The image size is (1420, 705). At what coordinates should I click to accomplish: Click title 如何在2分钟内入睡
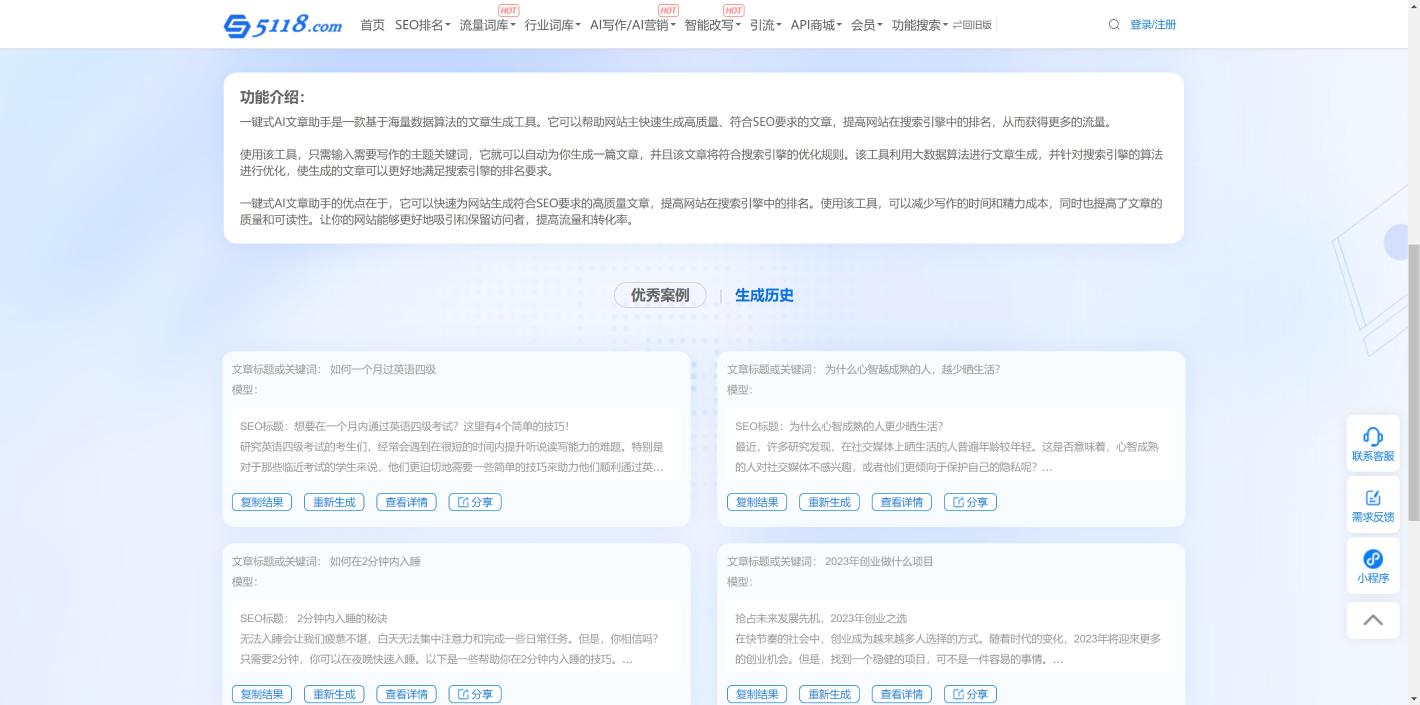coord(375,561)
